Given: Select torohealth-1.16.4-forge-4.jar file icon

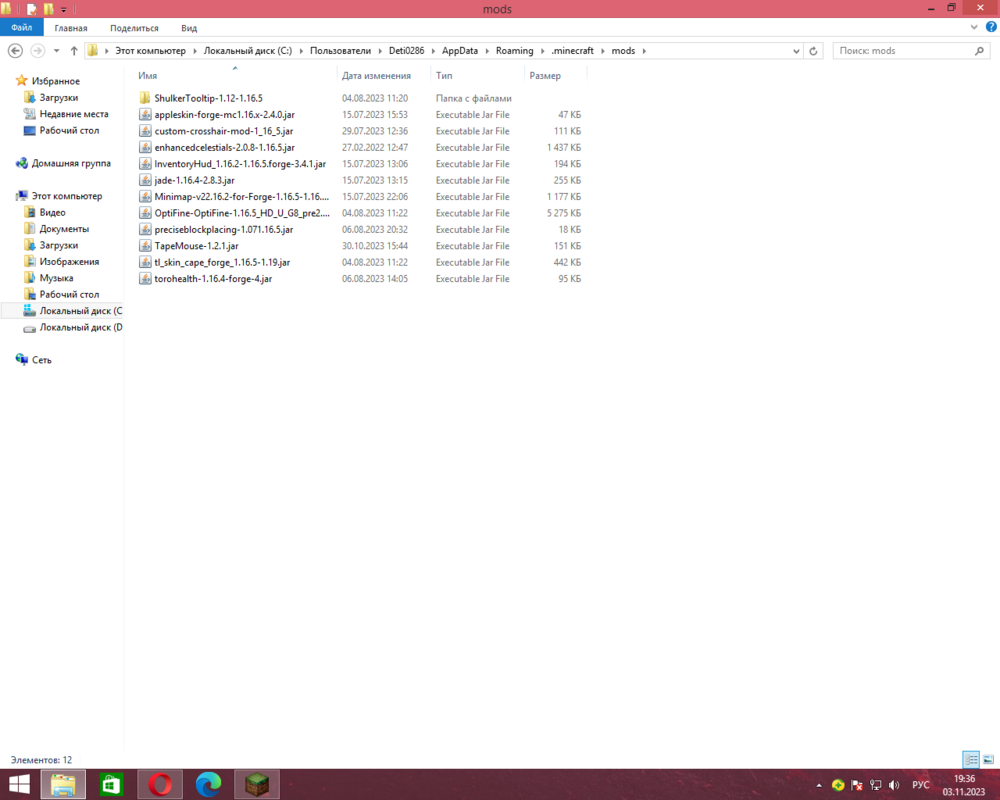Looking at the screenshot, I should click(x=145, y=279).
